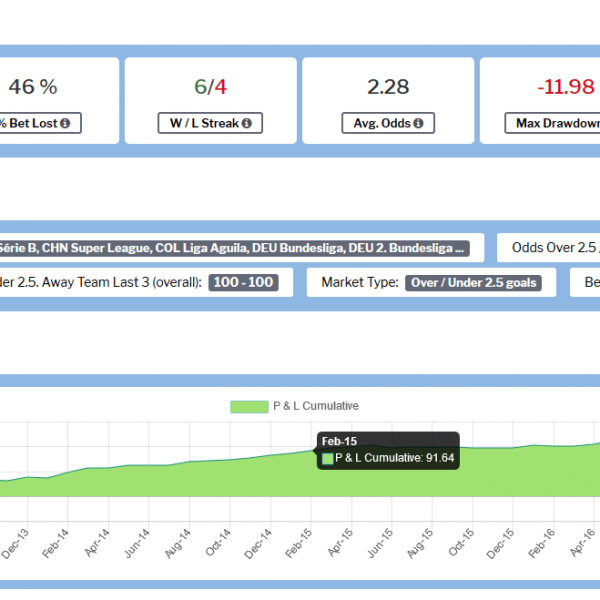Toggle P & L Cumulative legend swatch
The width and height of the screenshot is (600, 600).
tap(249, 406)
